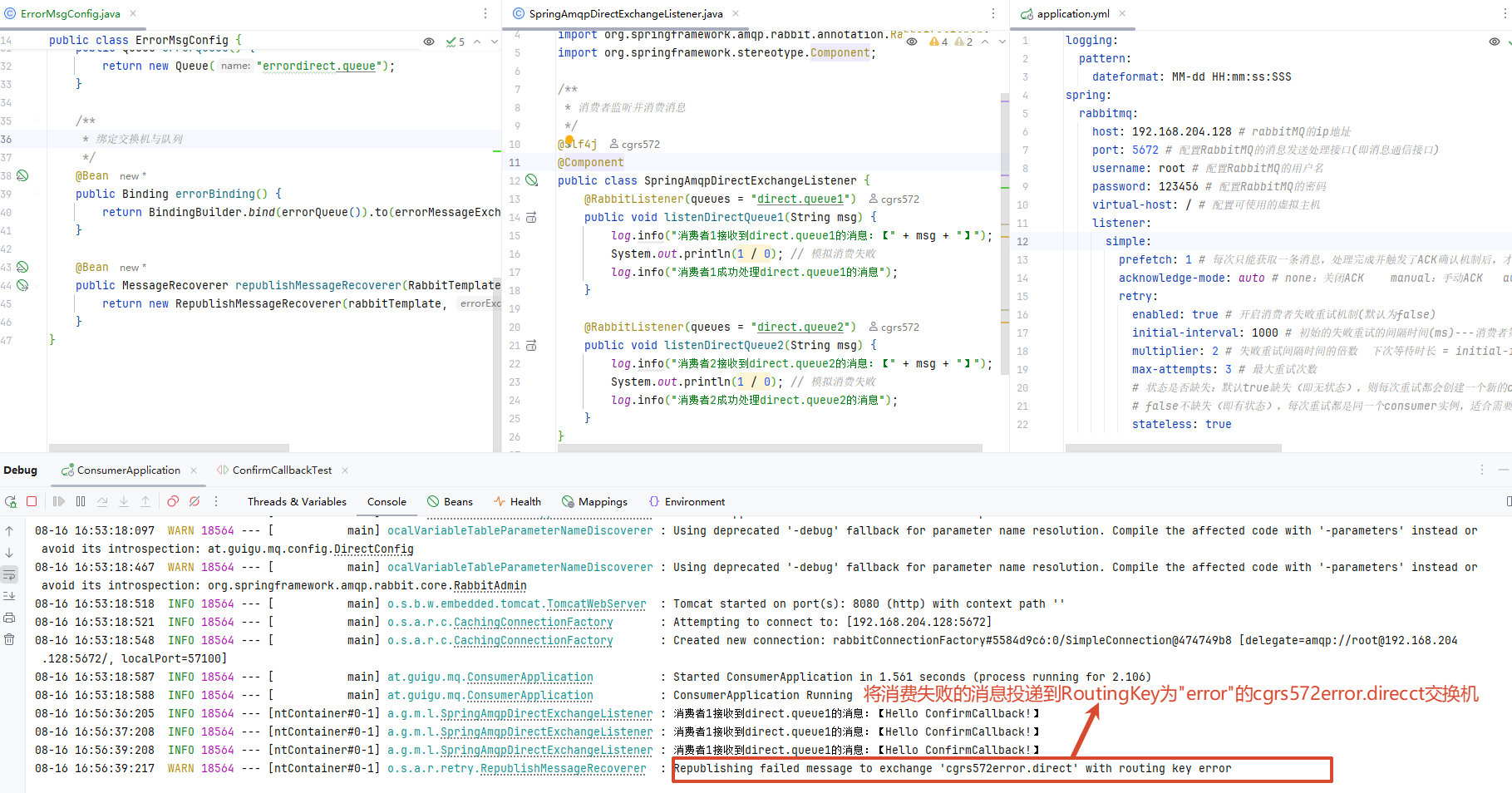Click the errordirect.queue string literal
This screenshot has height=793, width=1512.
tap(319, 66)
